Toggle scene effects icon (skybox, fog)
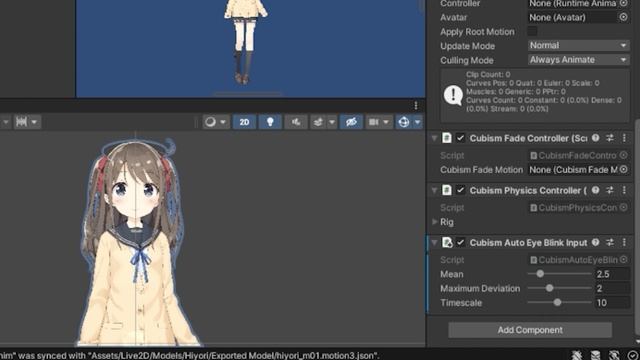The height and width of the screenshot is (360, 640). [318, 122]
